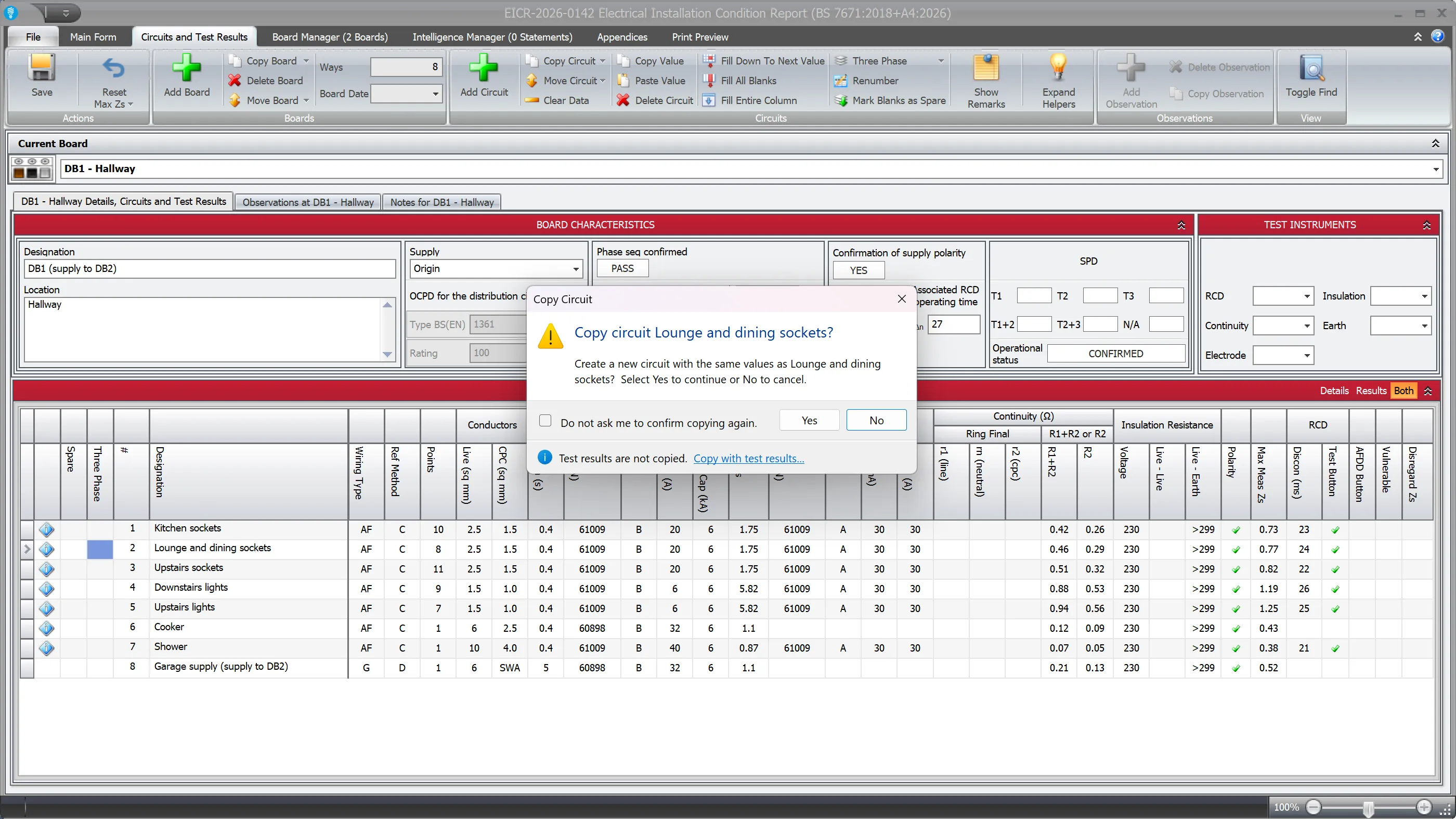The height and width of the screenshot is (819, 1456).
Task: Click the Paste Value icon
Action: click(623, 80)
